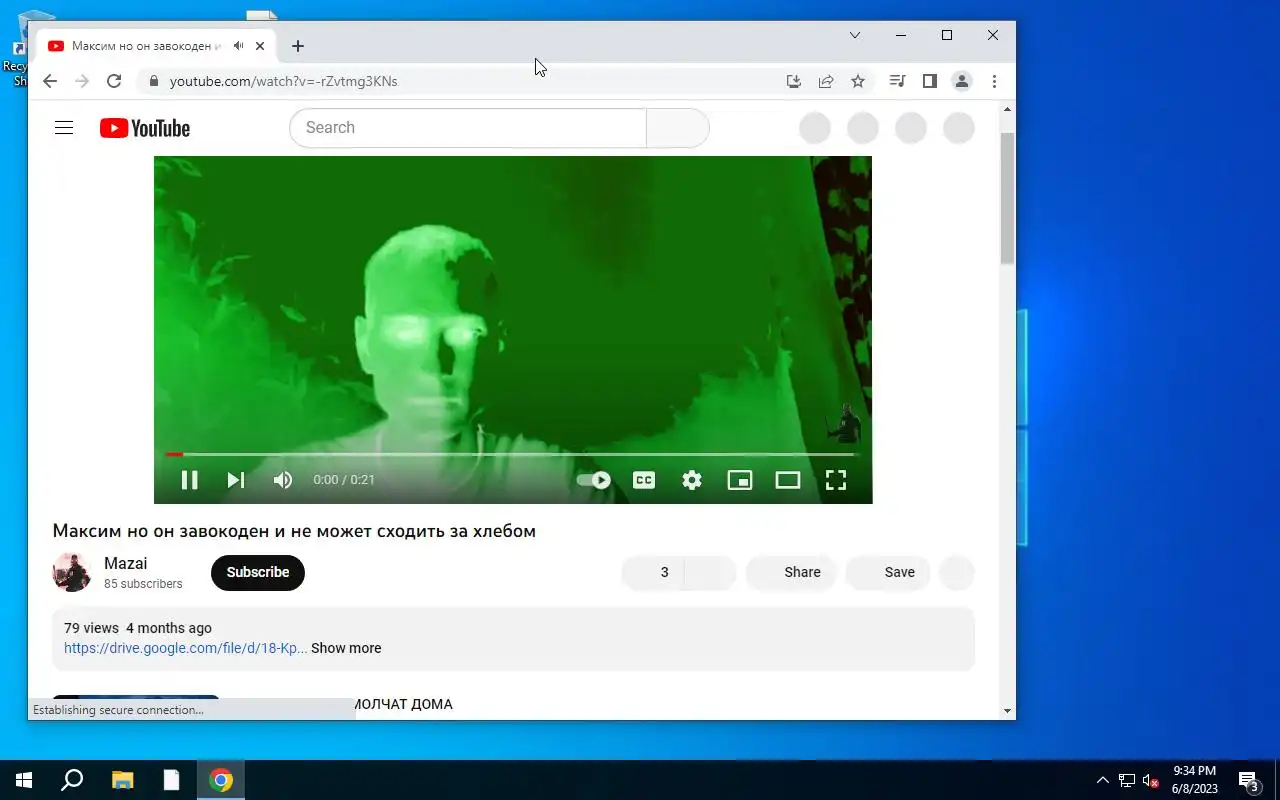This screenshot has width=1280, height=800.
Task: Open Mazai channel avatar
Action: [72, 572]
